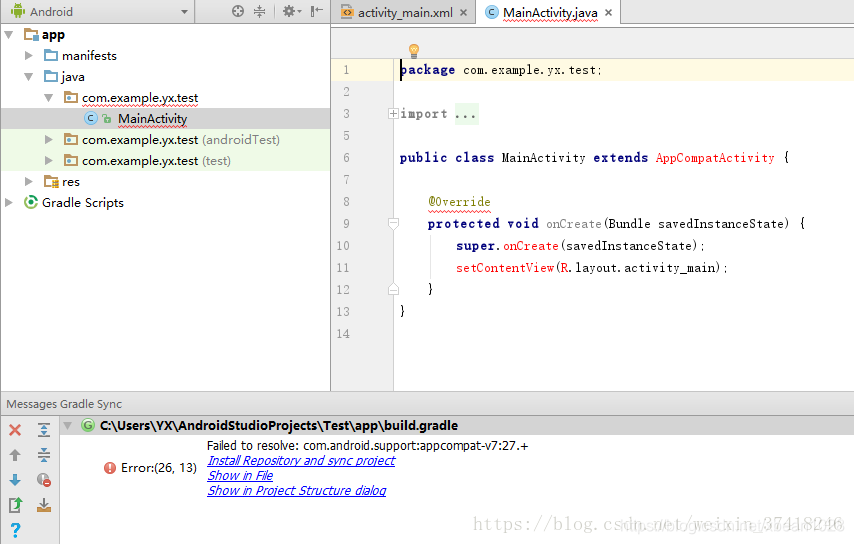
Task: Select the manifests folder
Action: 89,56
